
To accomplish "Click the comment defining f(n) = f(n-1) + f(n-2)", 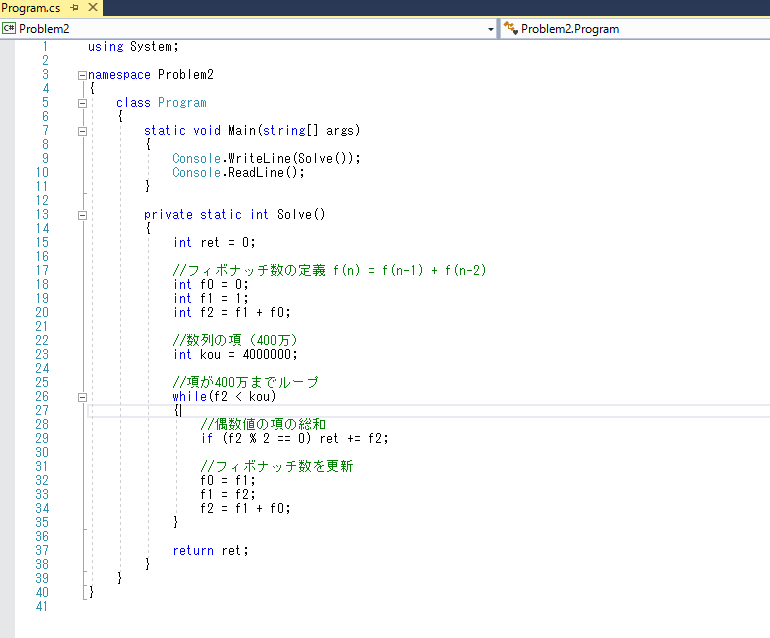I will 330,270.
